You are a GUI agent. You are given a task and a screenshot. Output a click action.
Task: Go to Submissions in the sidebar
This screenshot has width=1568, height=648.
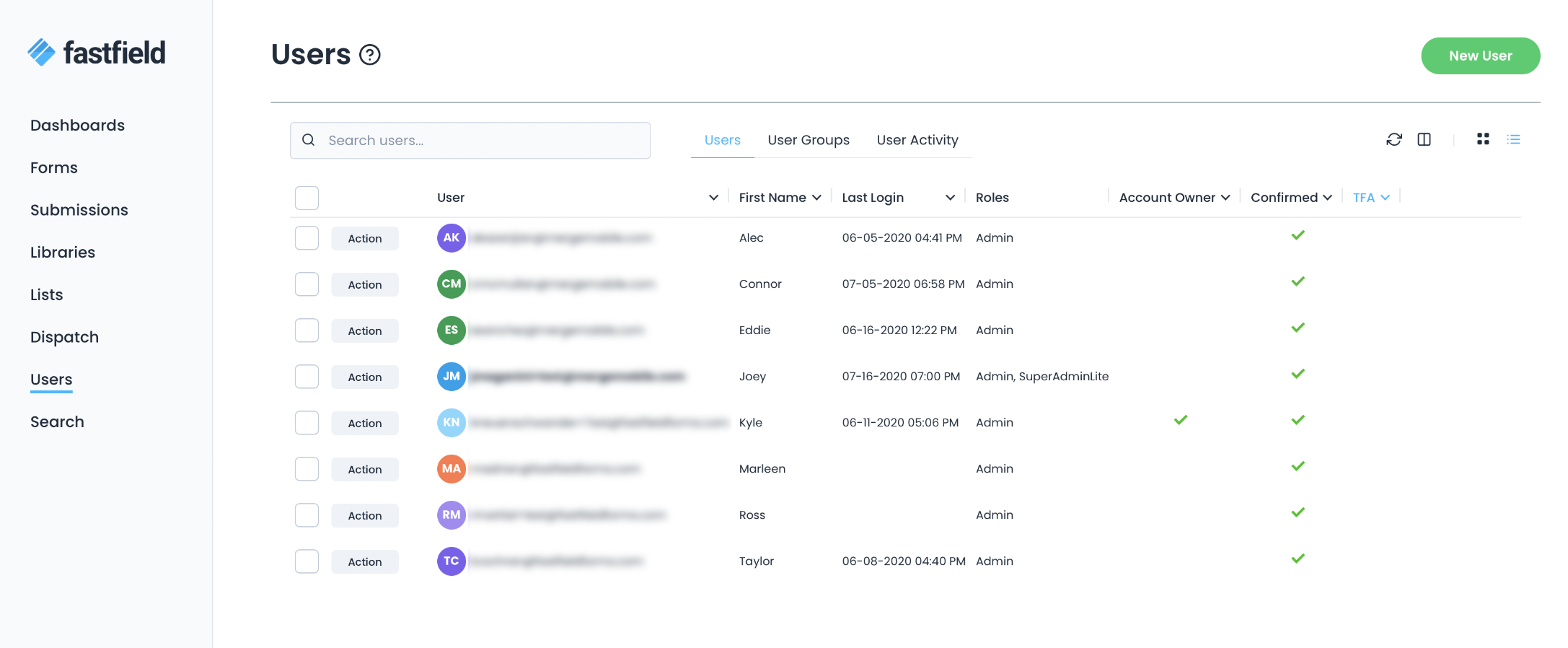pyautogui.click(x=79, y=210)
